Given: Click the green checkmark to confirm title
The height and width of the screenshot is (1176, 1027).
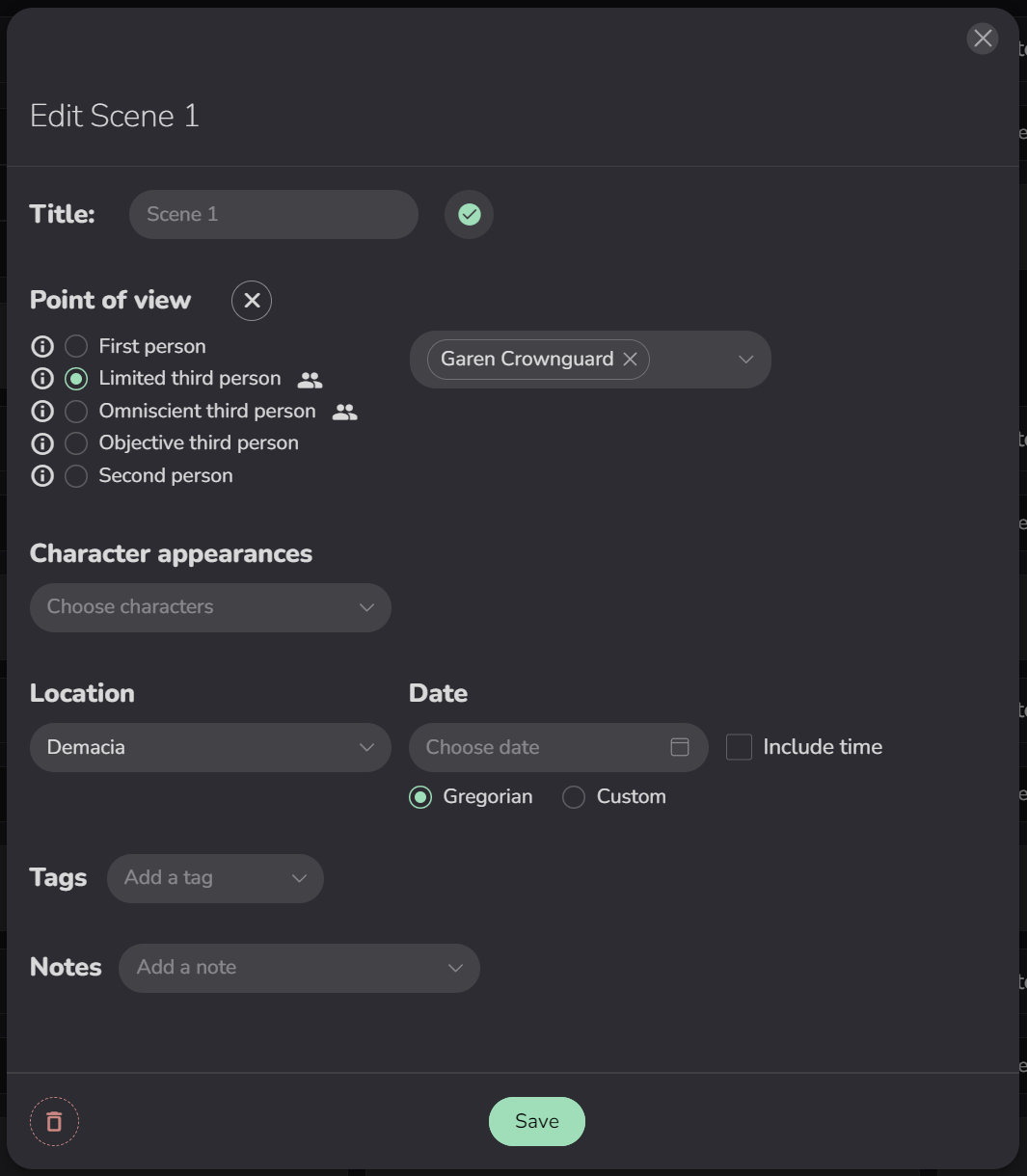Looking at the screenshot, I should 470,214.
